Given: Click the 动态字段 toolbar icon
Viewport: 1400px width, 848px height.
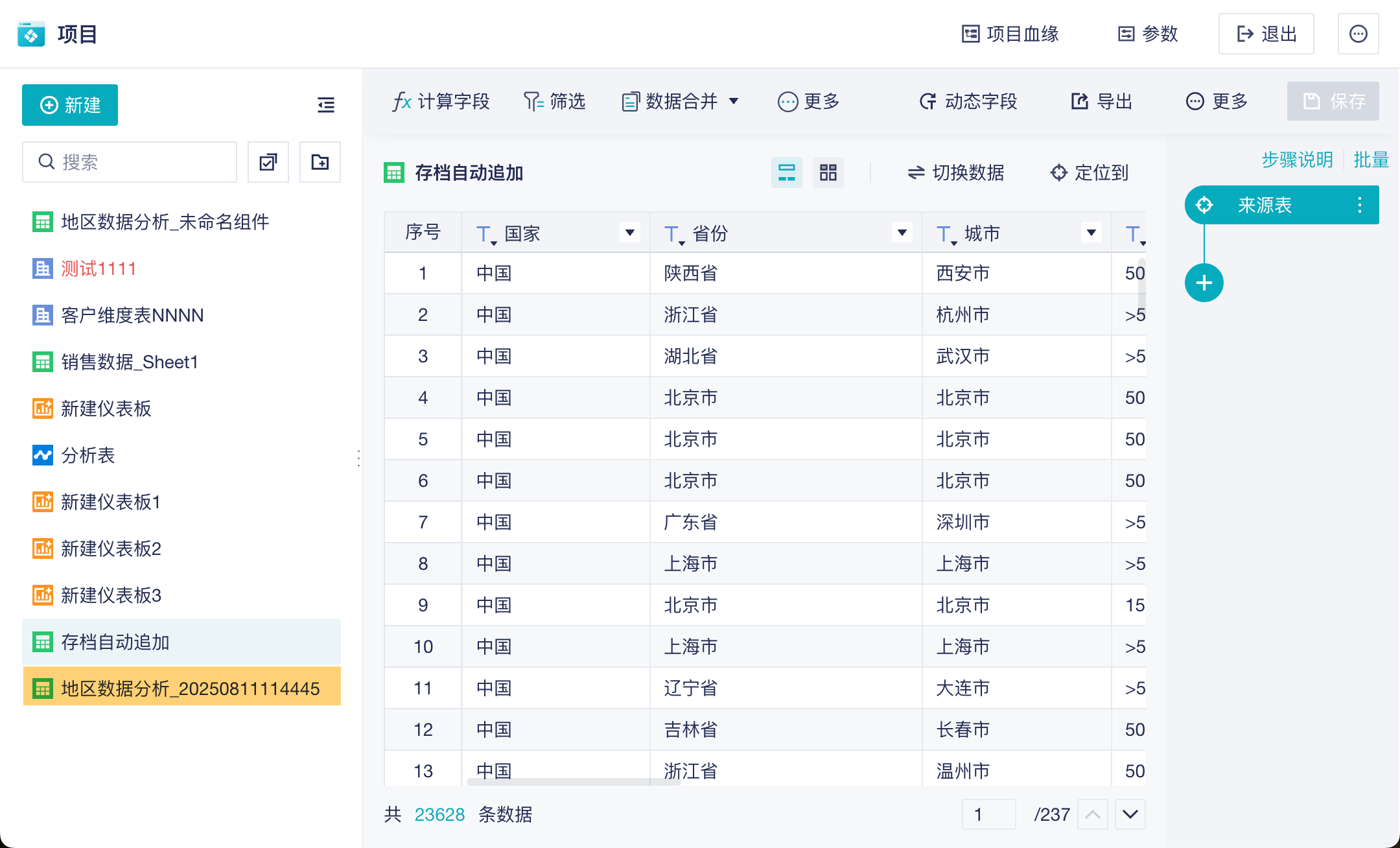Looking at the screenshot, I should click(928, 102).
